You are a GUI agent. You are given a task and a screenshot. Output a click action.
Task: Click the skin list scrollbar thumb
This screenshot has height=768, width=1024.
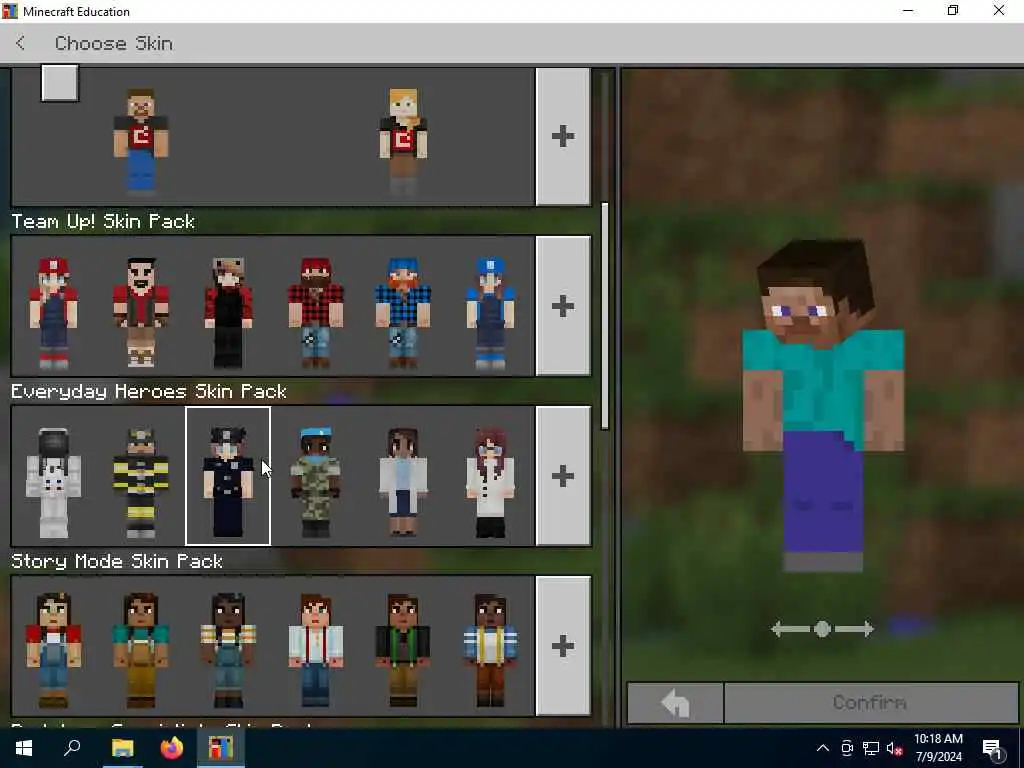(x=605, y=316)
